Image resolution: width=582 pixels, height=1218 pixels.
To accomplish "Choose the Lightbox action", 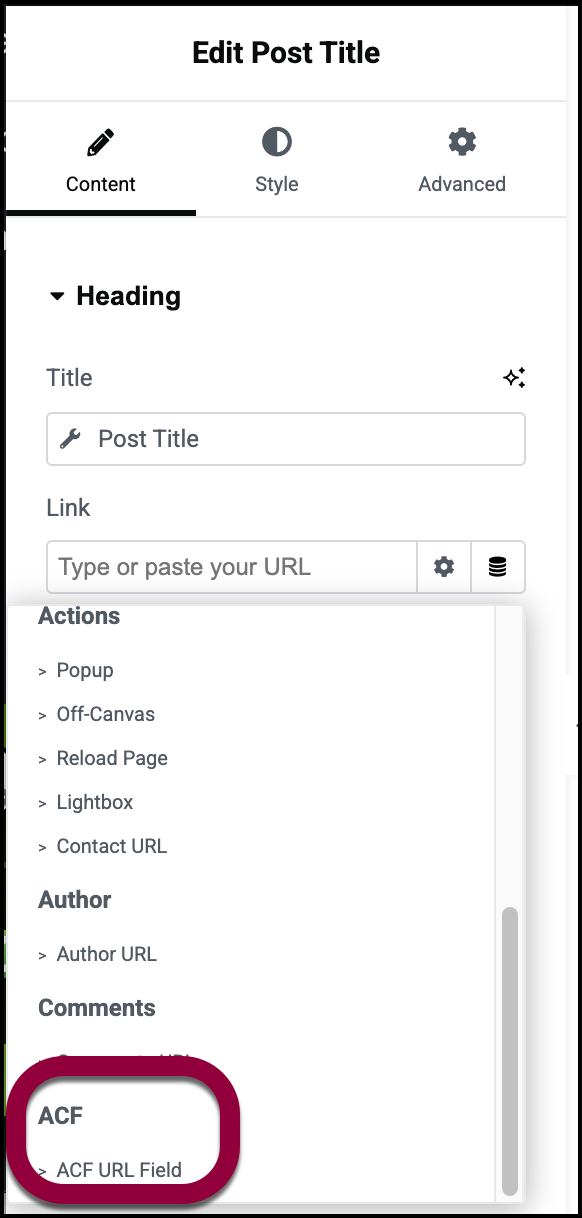I will click(x=95, y=802).
